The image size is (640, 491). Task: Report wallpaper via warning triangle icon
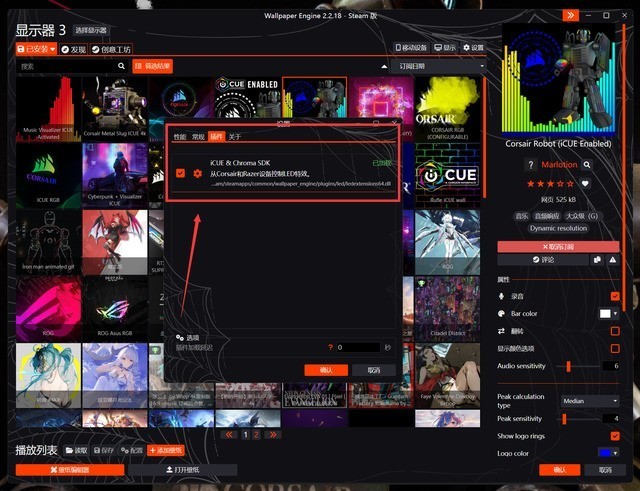[613, 260]
